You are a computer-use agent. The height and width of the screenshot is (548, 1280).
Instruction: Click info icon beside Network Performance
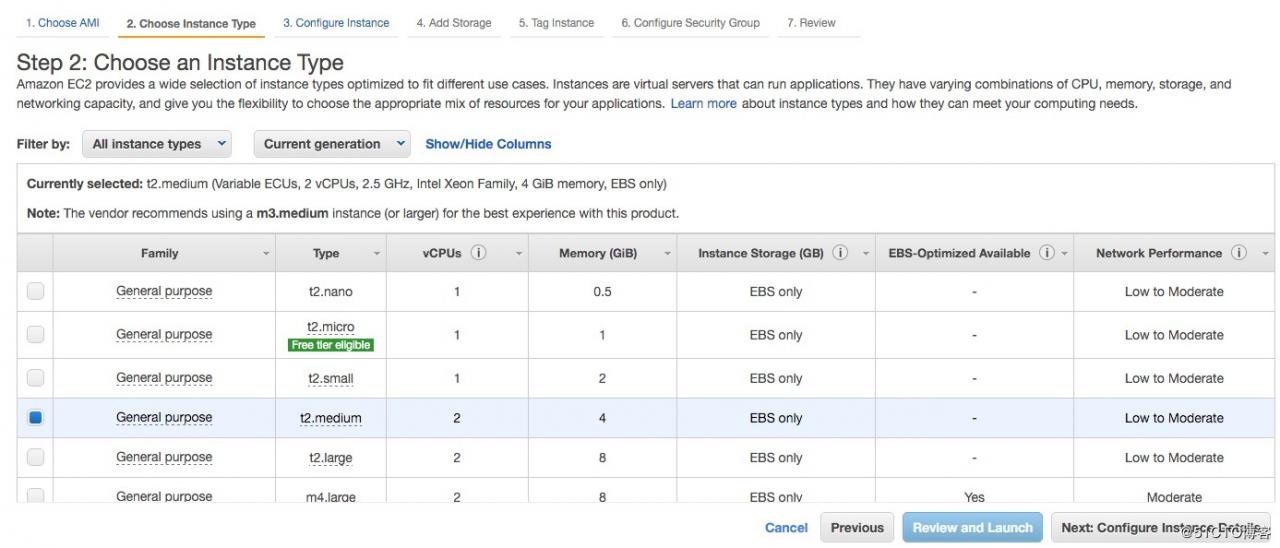(x=1239, y=253)
